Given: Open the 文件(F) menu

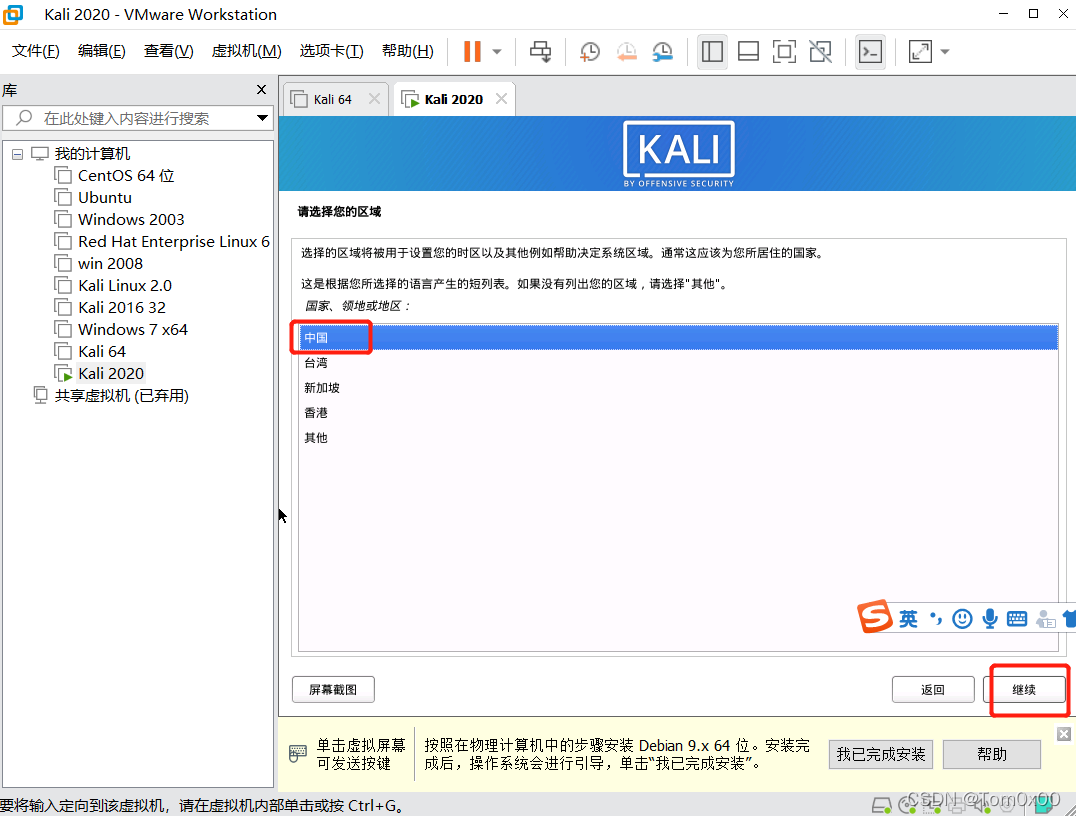Looking at the screenshot, I should (36, 51).
